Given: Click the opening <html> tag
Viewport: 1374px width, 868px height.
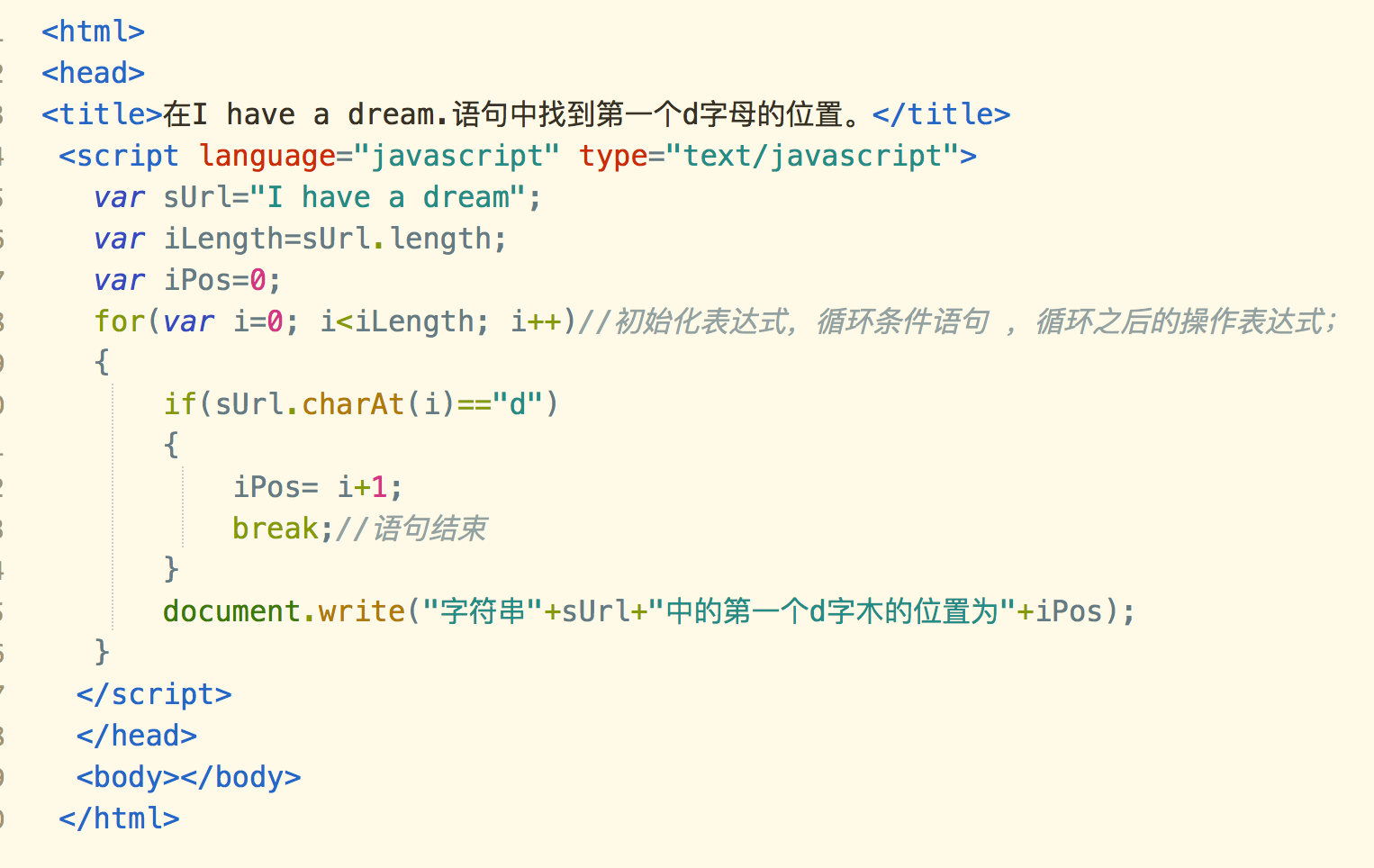Looking at the screenshot, I should [93, 32].
